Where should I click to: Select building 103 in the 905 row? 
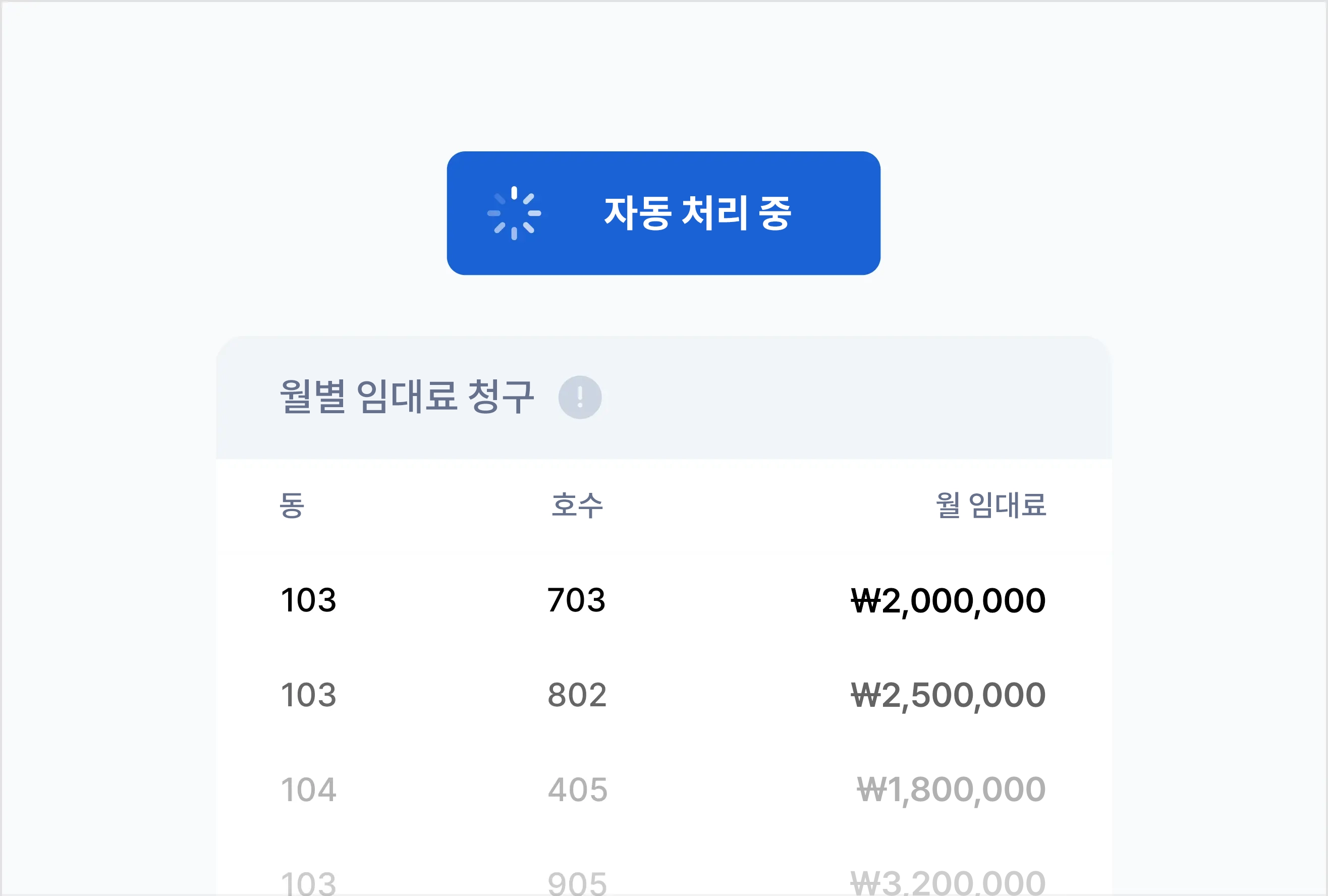point(309,883)
